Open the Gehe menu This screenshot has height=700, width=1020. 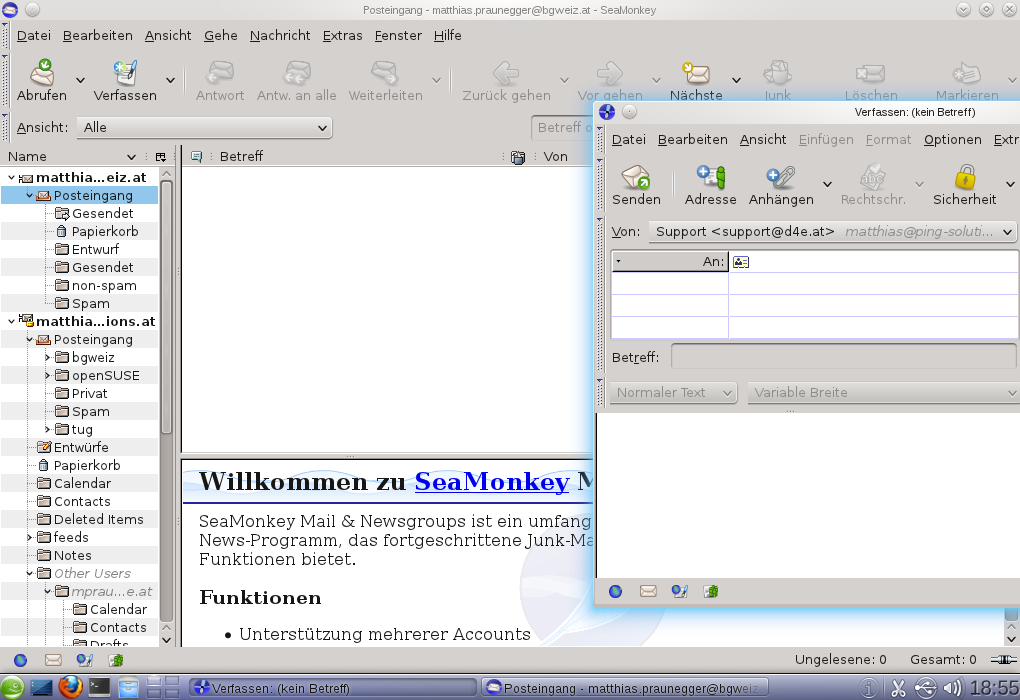coord(221,36)
